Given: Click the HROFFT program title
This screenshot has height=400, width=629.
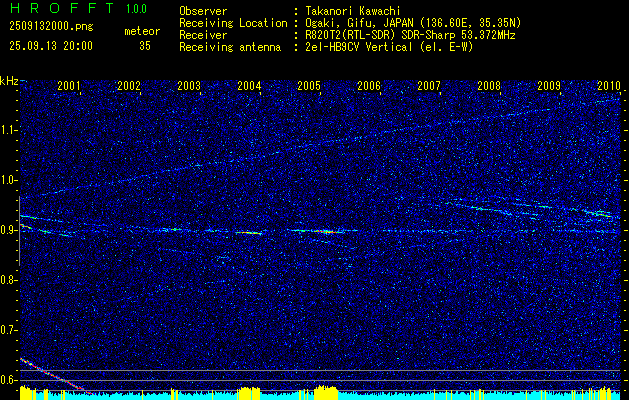Looking at the screenshot, I should tap(61, 8).
